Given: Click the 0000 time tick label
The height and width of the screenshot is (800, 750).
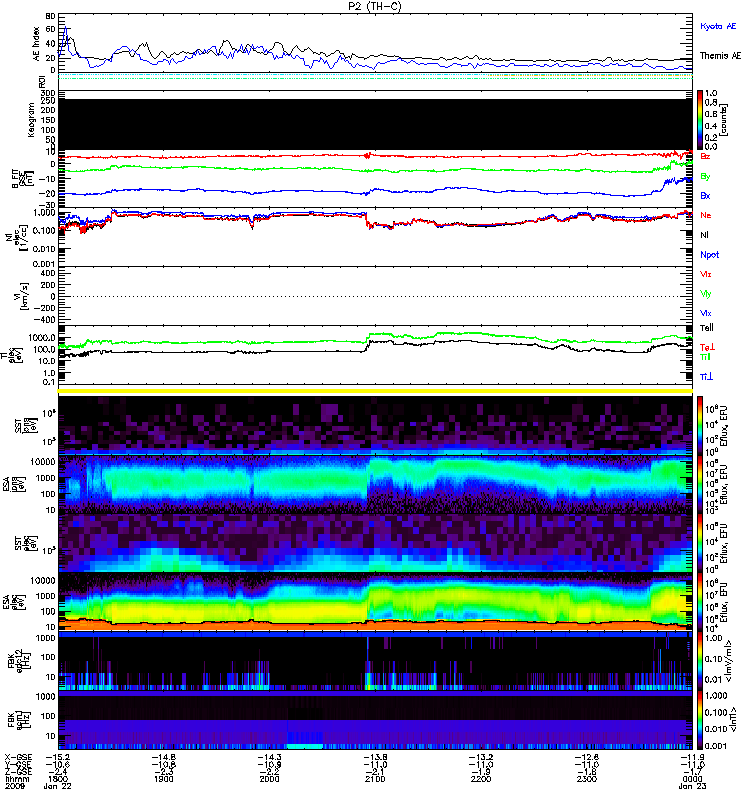Looking at the screenshot, I should [x=692, y=779].
